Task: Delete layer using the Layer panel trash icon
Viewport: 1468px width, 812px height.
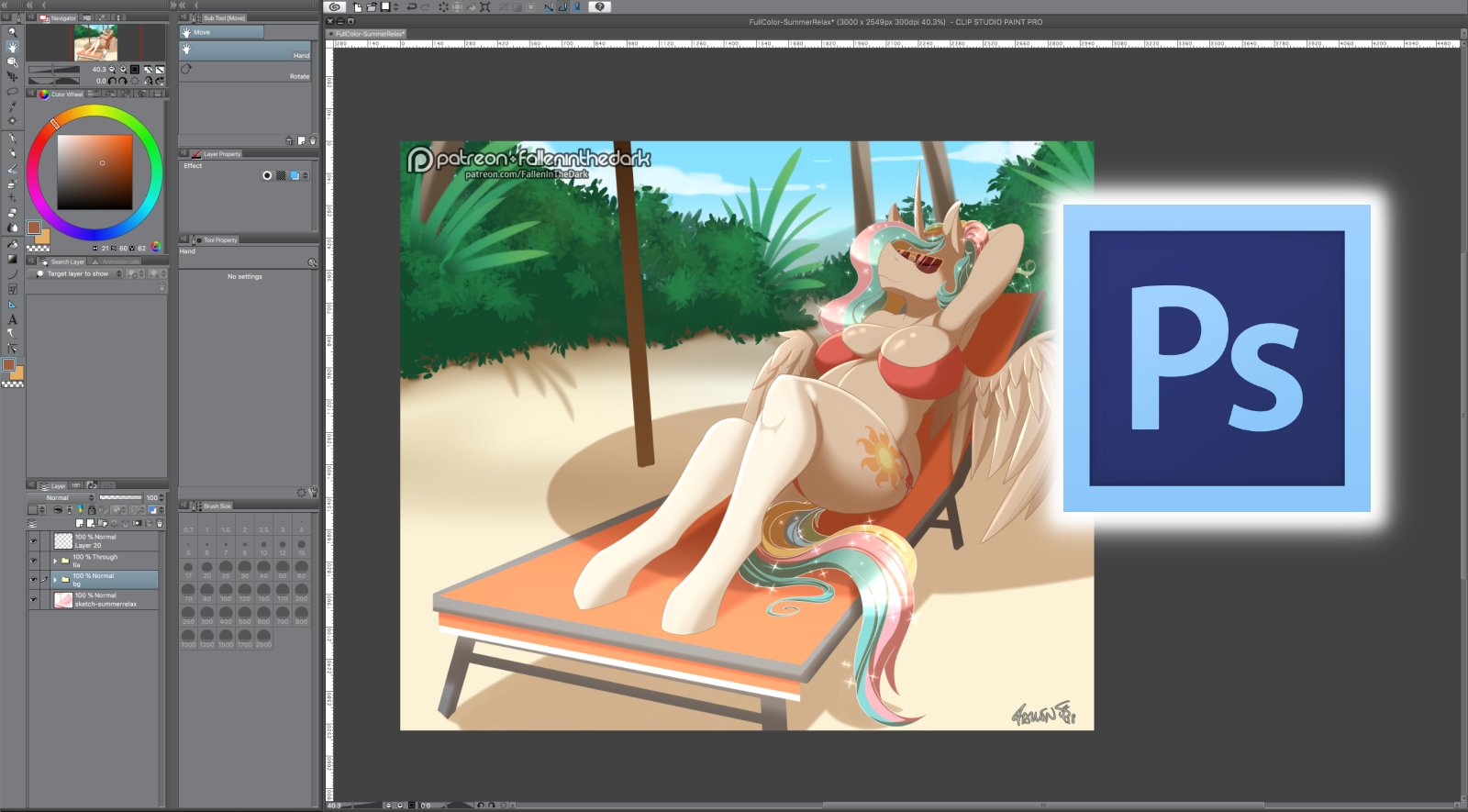Action: click(160, 523)
